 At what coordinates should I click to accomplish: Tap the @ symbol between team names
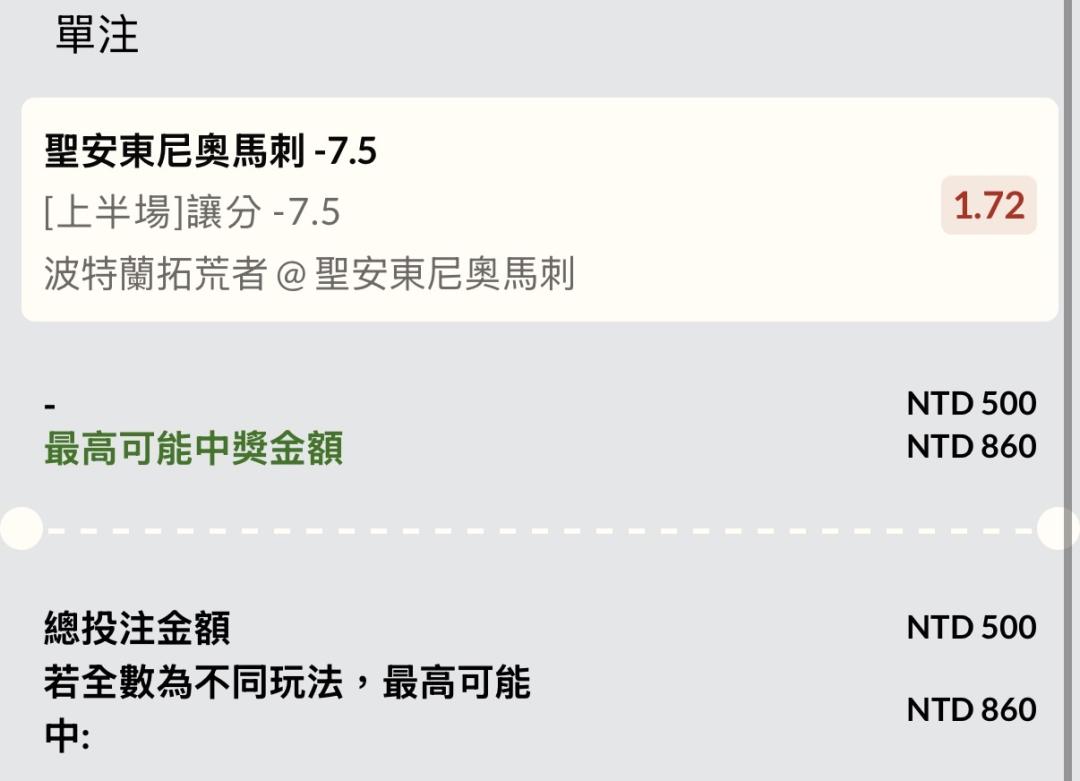pyautogui.click(x=290, y=274)
